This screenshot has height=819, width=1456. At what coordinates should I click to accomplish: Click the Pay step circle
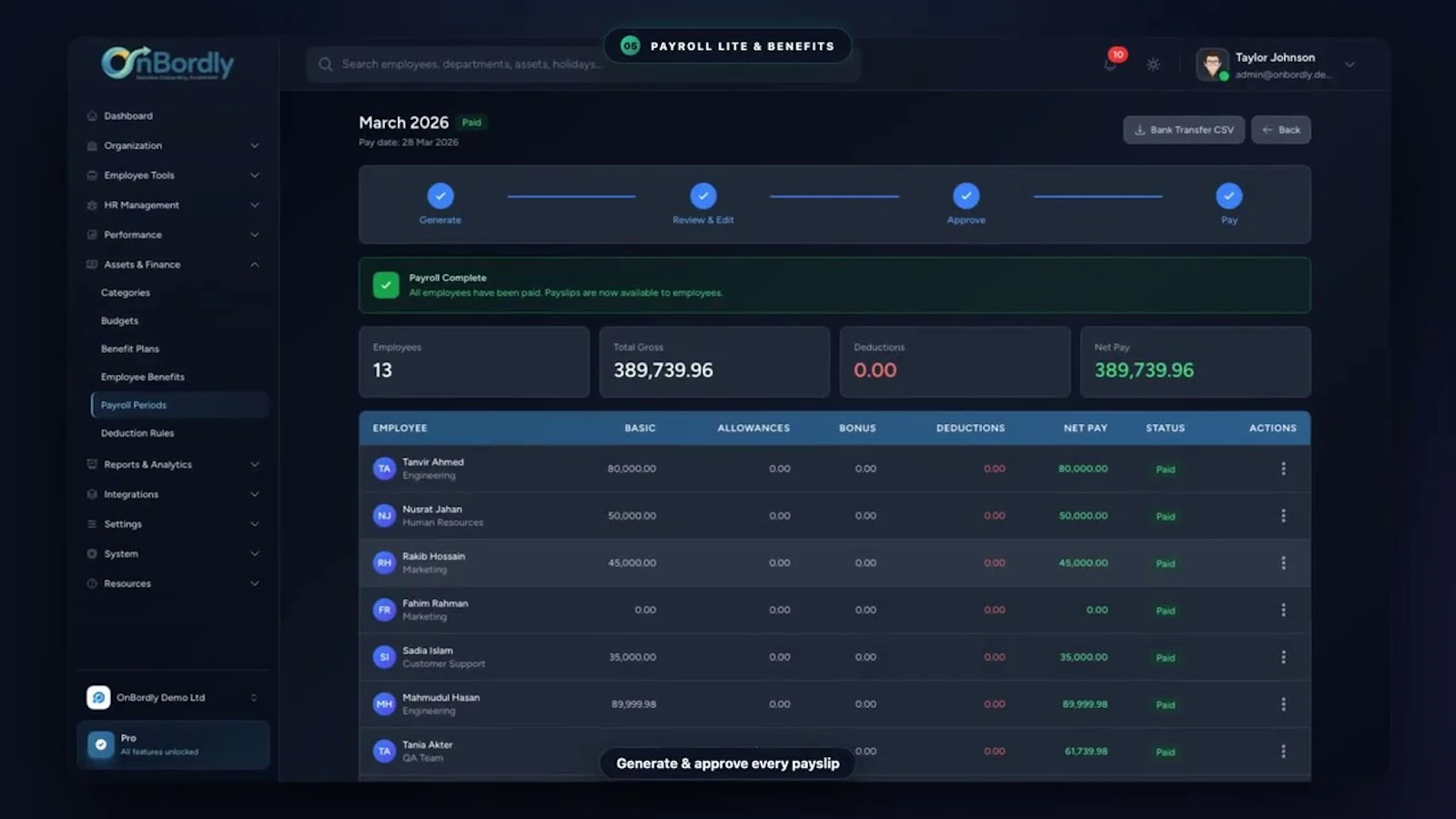1229,196
